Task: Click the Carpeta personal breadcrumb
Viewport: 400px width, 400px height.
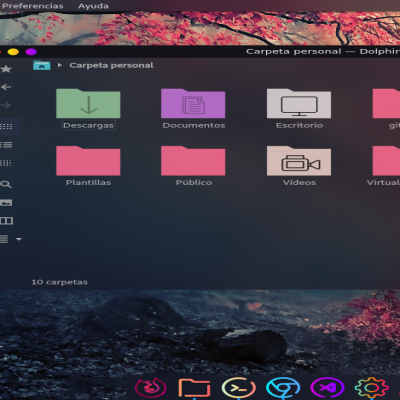Action: pyautogui.click(x=111, y=65)
